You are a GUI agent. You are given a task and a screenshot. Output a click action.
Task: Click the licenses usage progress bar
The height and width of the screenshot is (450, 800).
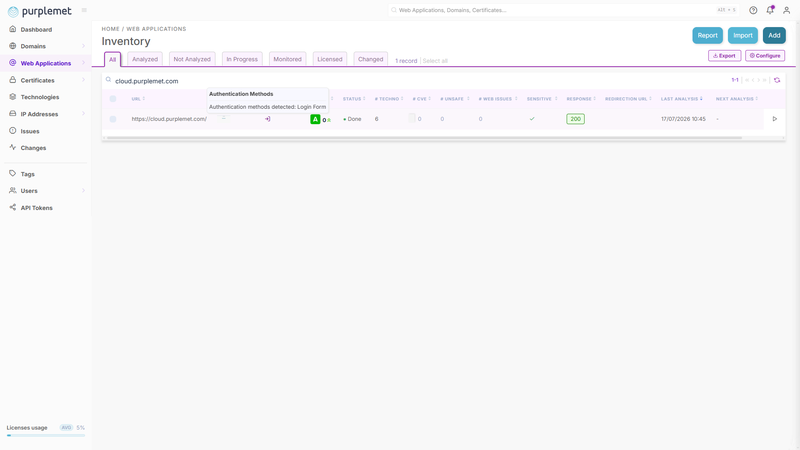[x=46, y=436]
